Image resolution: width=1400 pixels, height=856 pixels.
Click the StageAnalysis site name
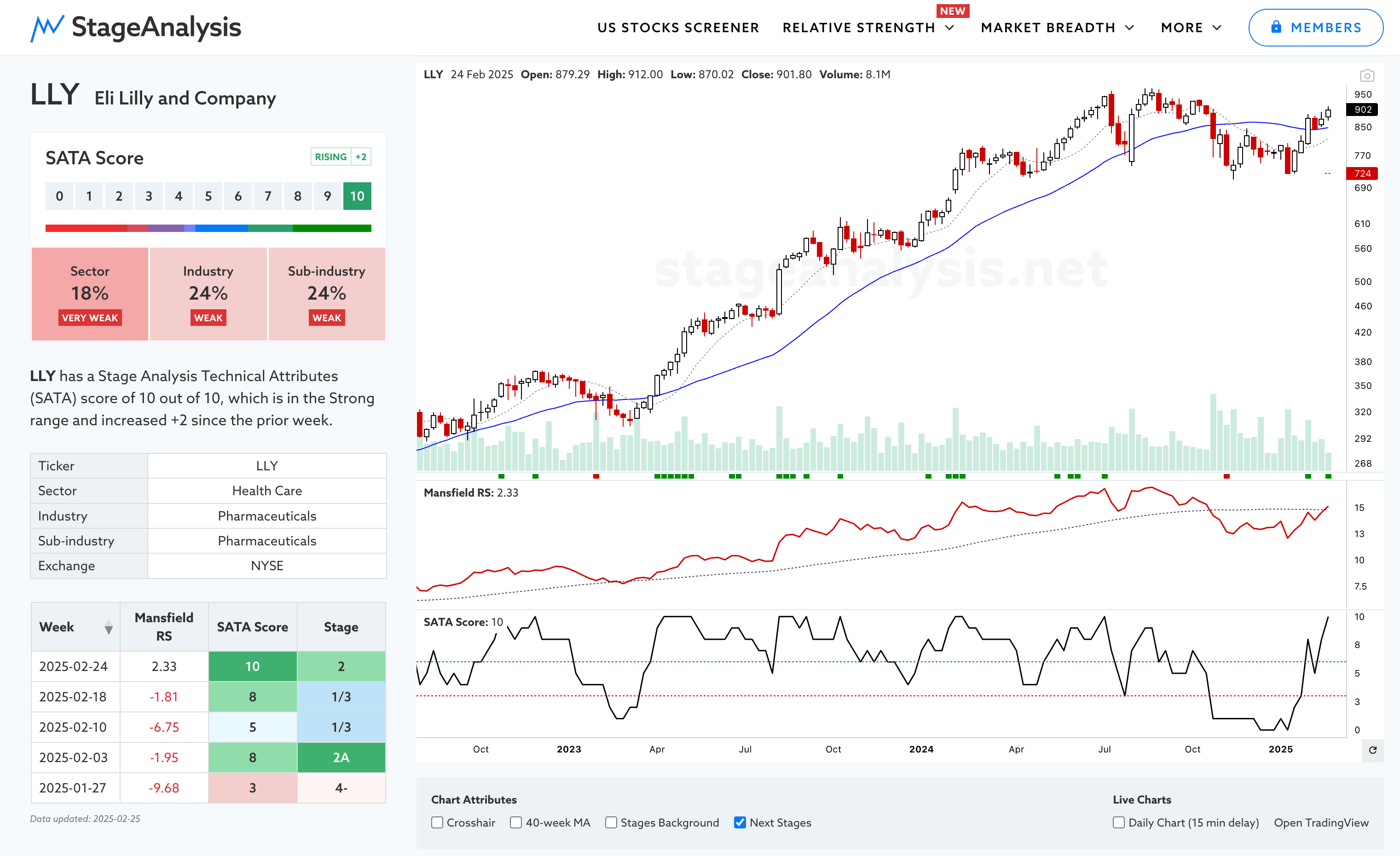point(156,27)
